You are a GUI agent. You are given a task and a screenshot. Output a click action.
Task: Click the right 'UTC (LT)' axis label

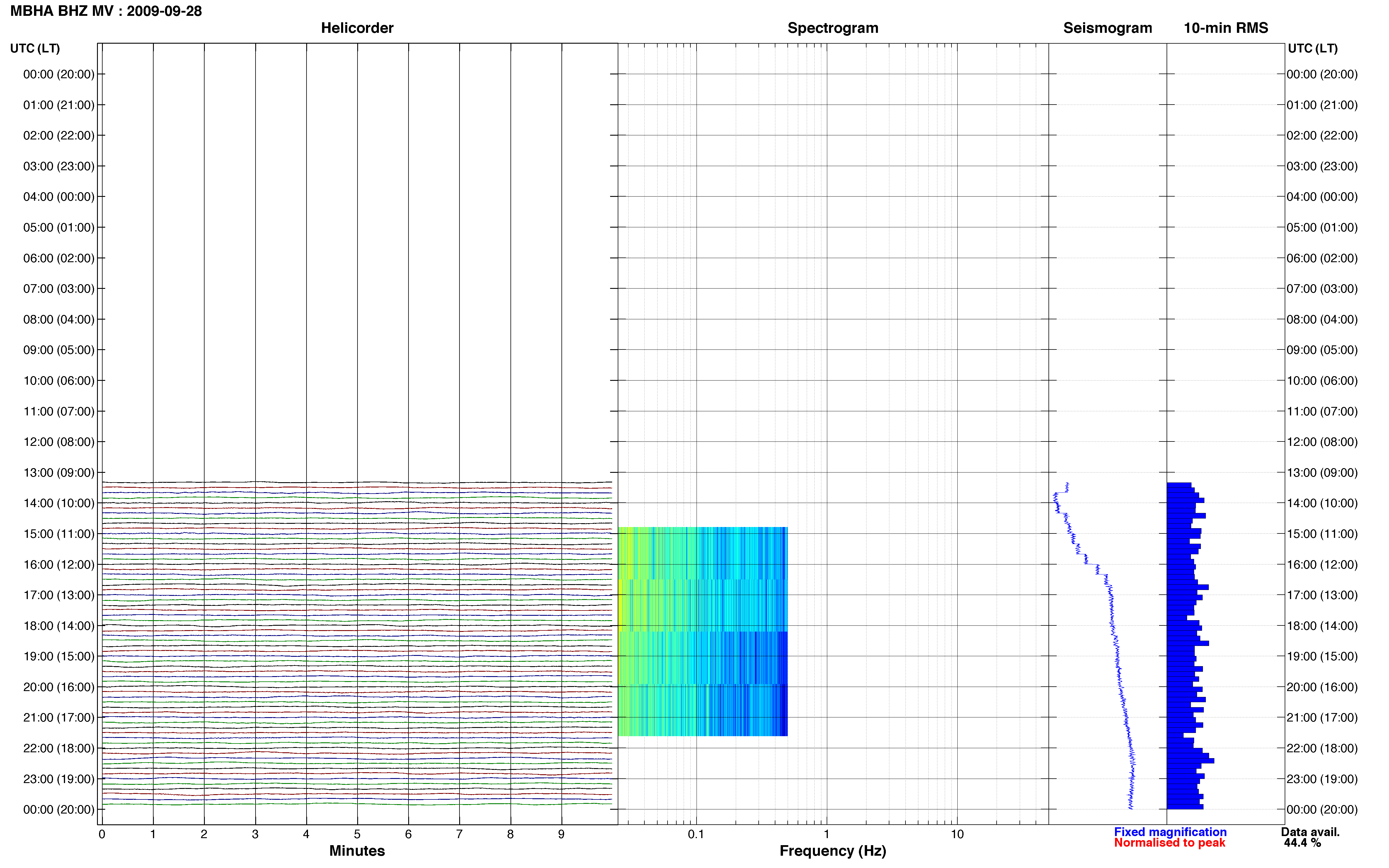(x=1313, y=48)
